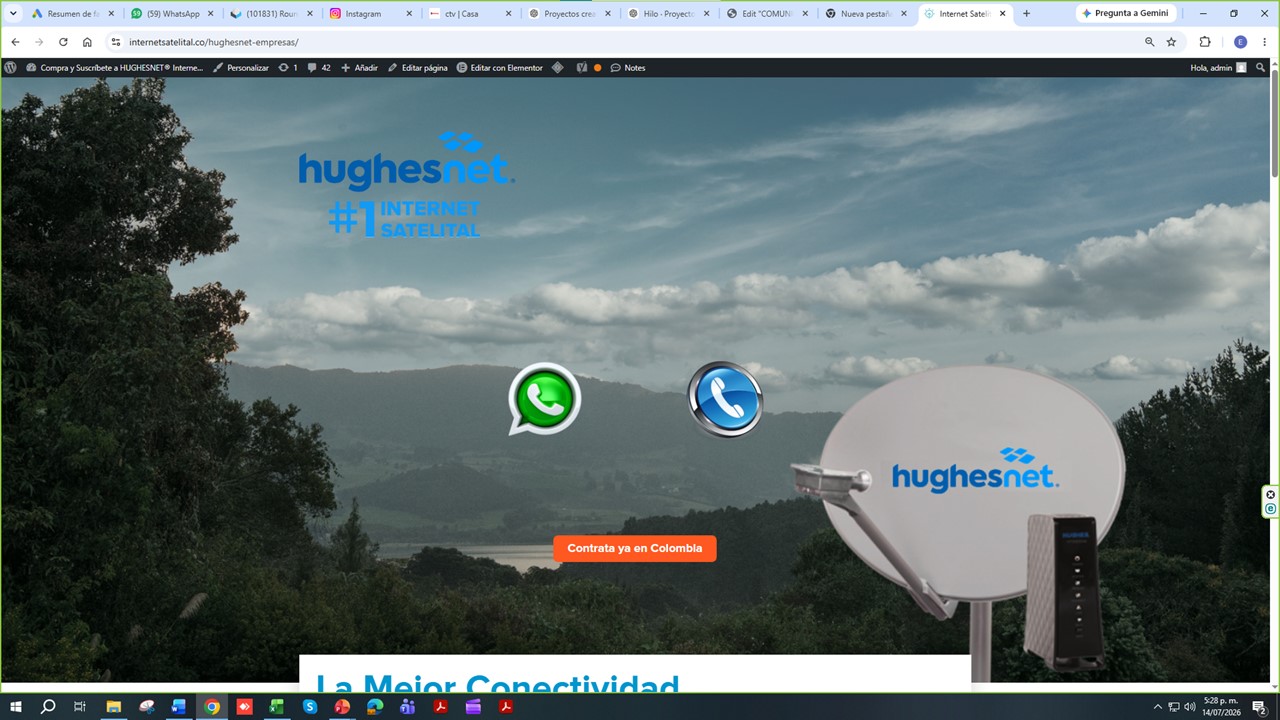Open Skype from the taskbar
Viewport: 1280px width, 720px height.
(x=310, y=707)
